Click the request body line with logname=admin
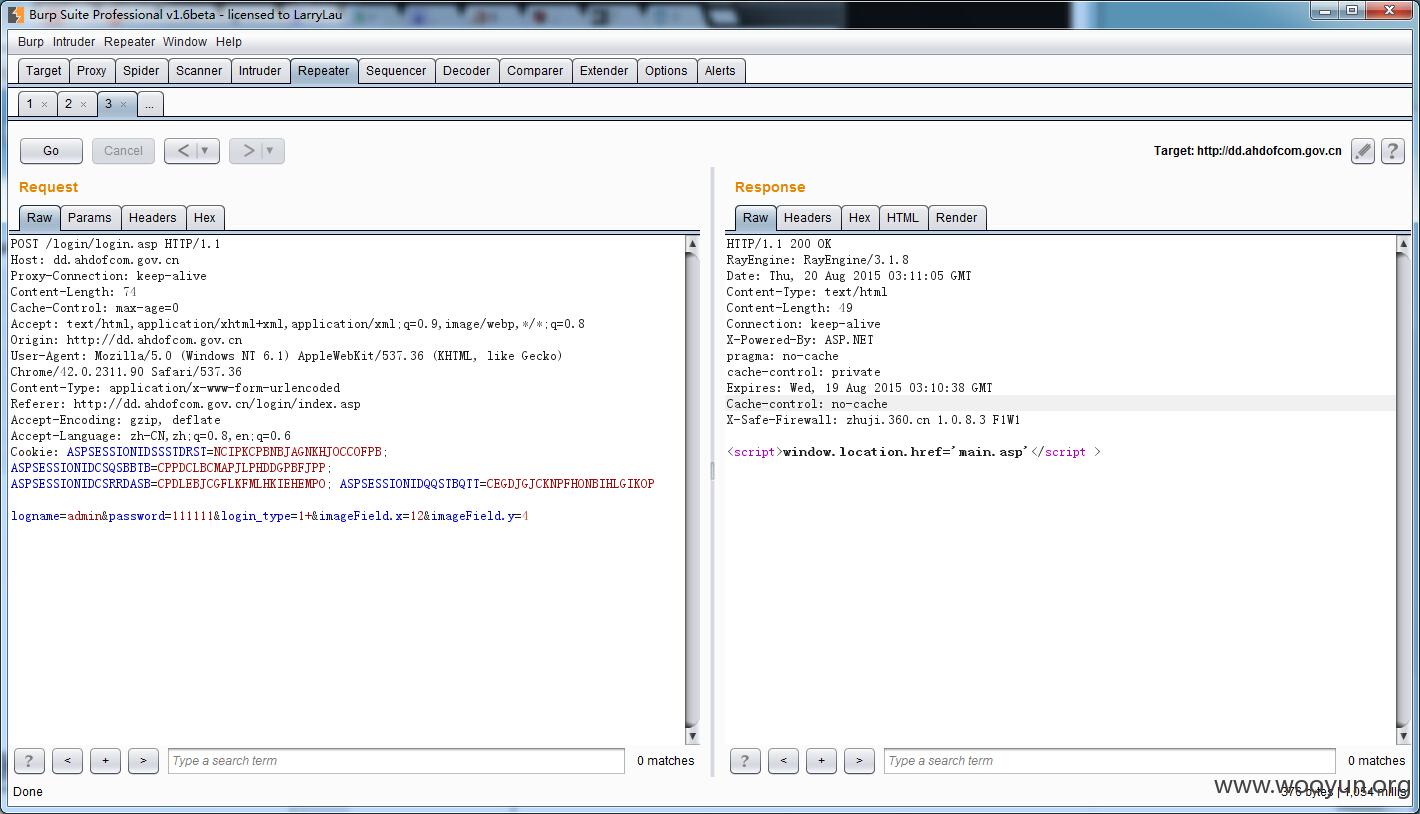 pos(270,516)
